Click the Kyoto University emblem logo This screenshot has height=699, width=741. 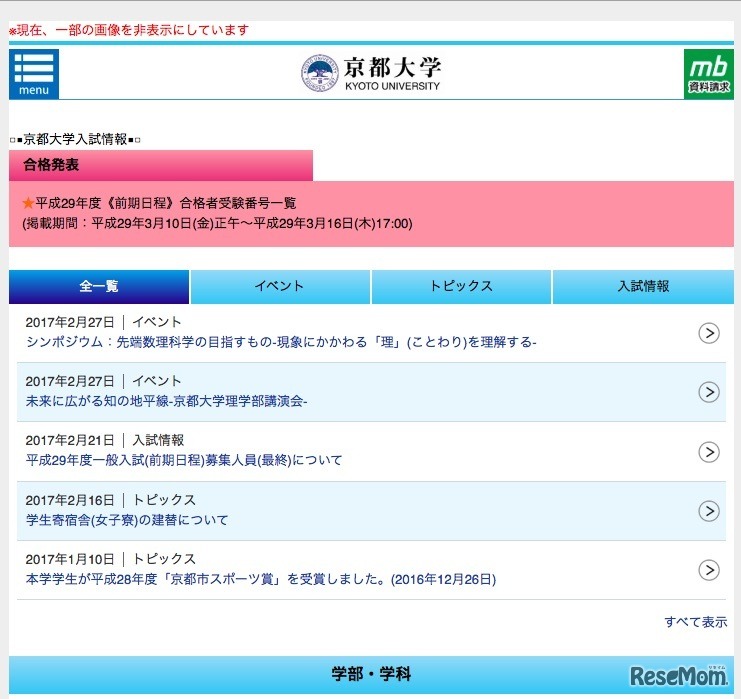point(320,73)
